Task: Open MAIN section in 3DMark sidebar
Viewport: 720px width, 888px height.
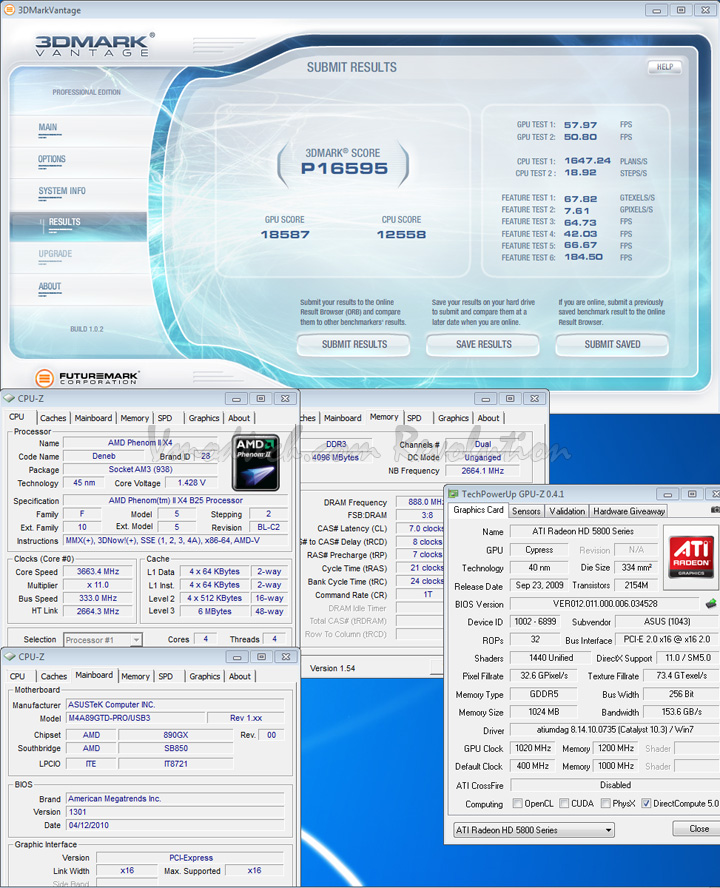Action: (48, 127)
